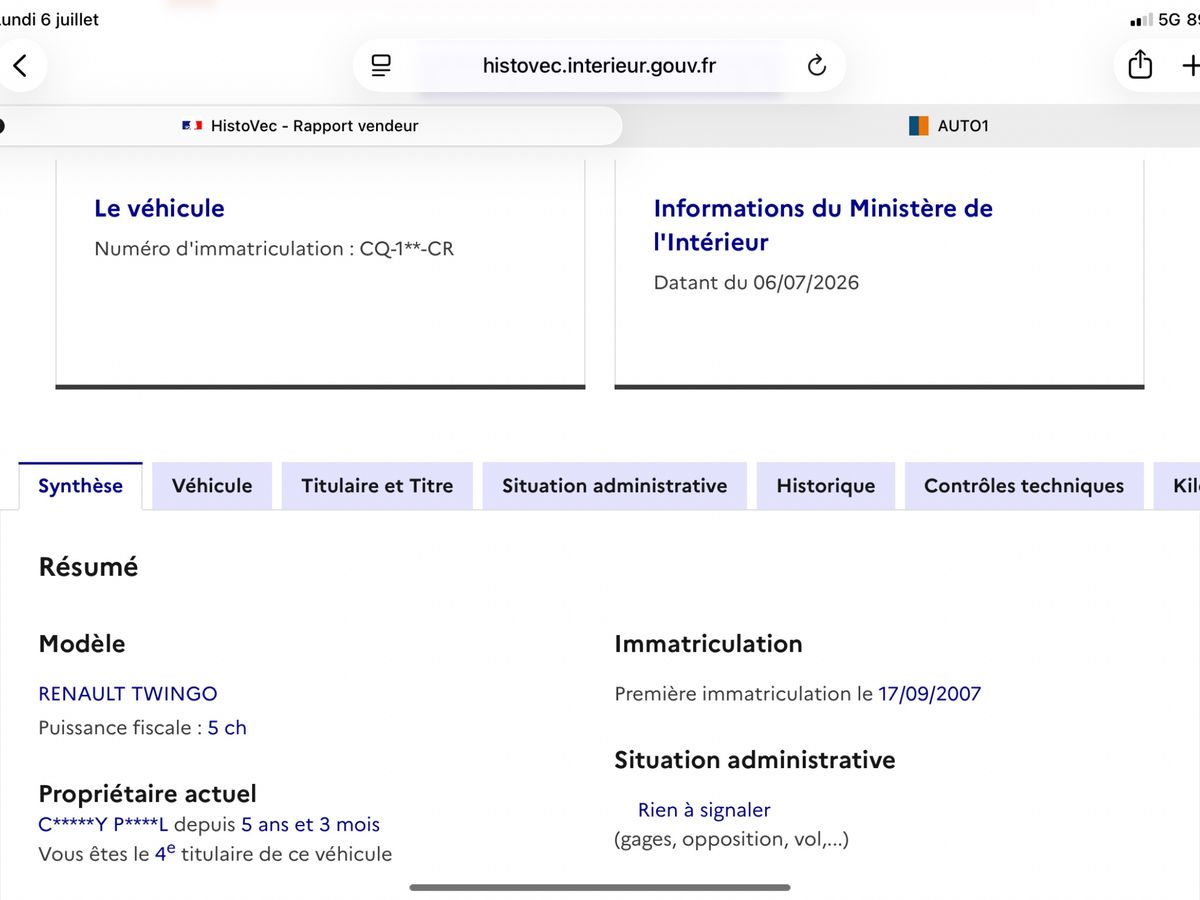Open the page reader menu icon
1200x900 pixels.
click(x=381, y=66)
